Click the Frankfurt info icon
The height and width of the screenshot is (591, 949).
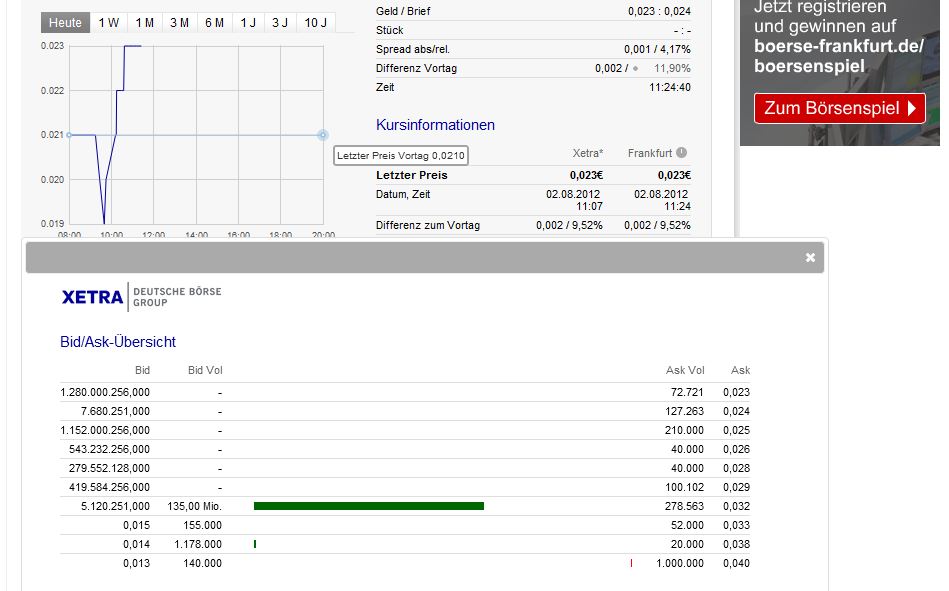[681, 153]
